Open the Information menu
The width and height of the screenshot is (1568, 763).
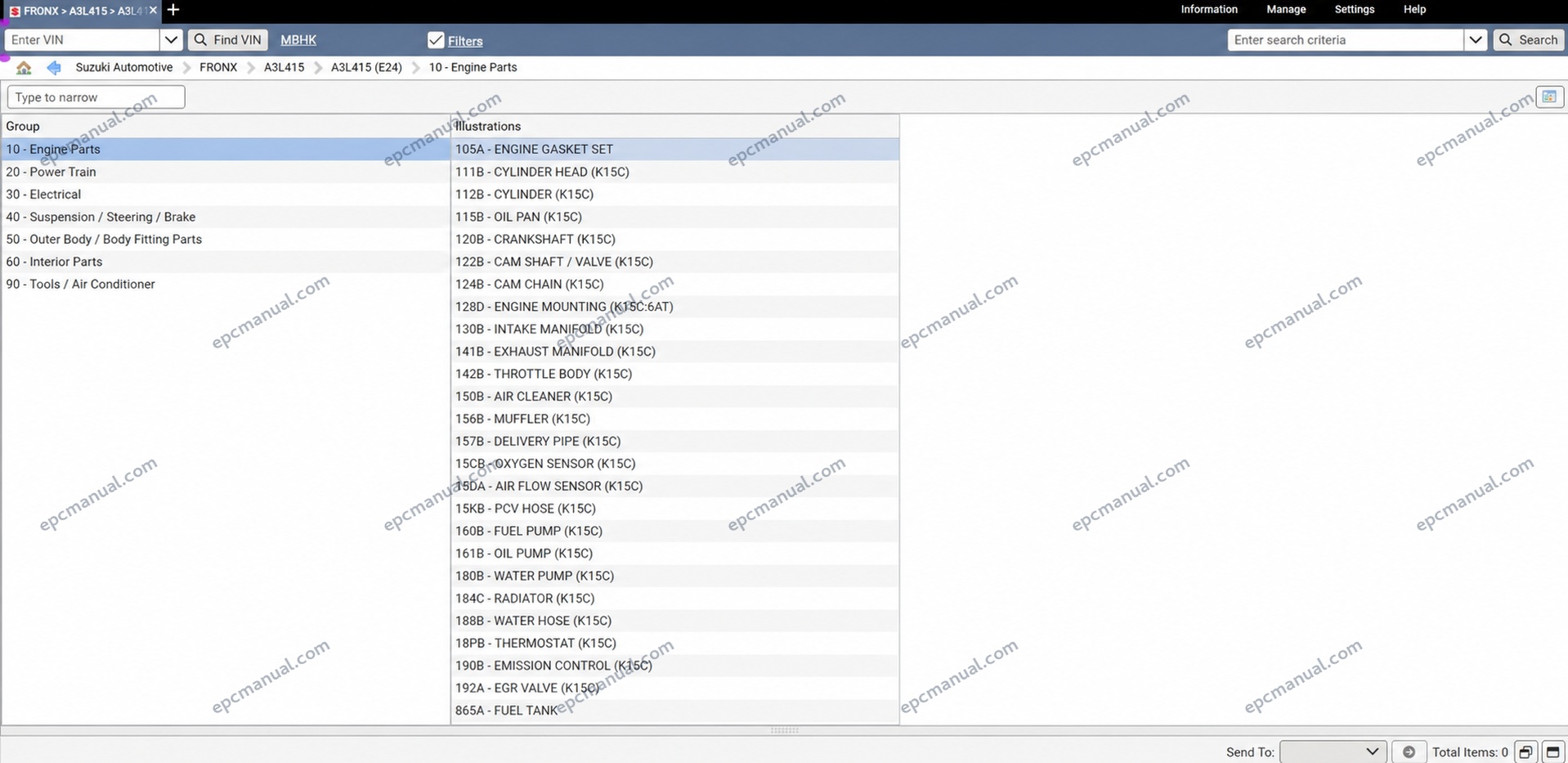tap(1209, 10)
